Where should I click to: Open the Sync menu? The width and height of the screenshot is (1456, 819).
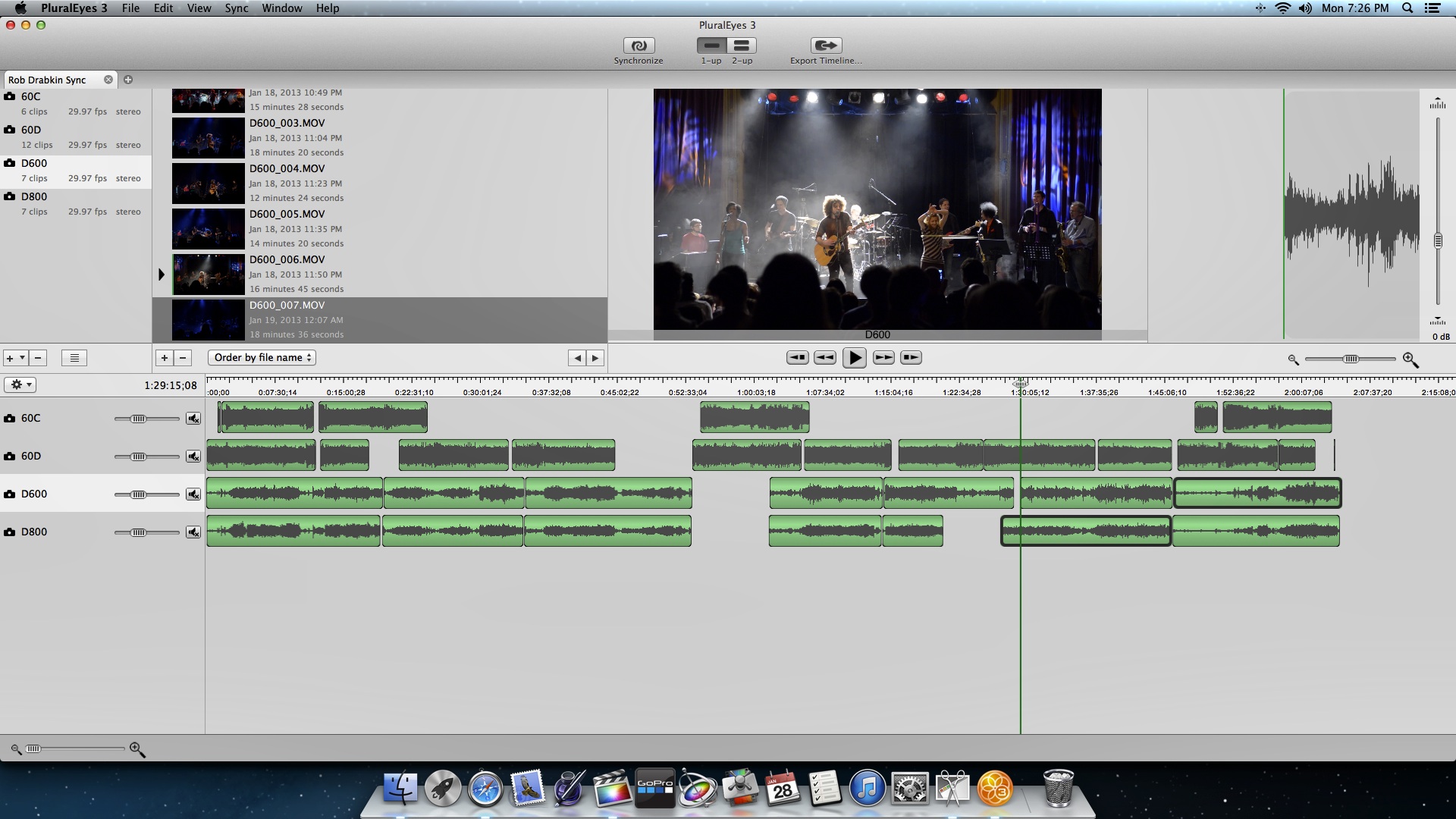[237, 8]
